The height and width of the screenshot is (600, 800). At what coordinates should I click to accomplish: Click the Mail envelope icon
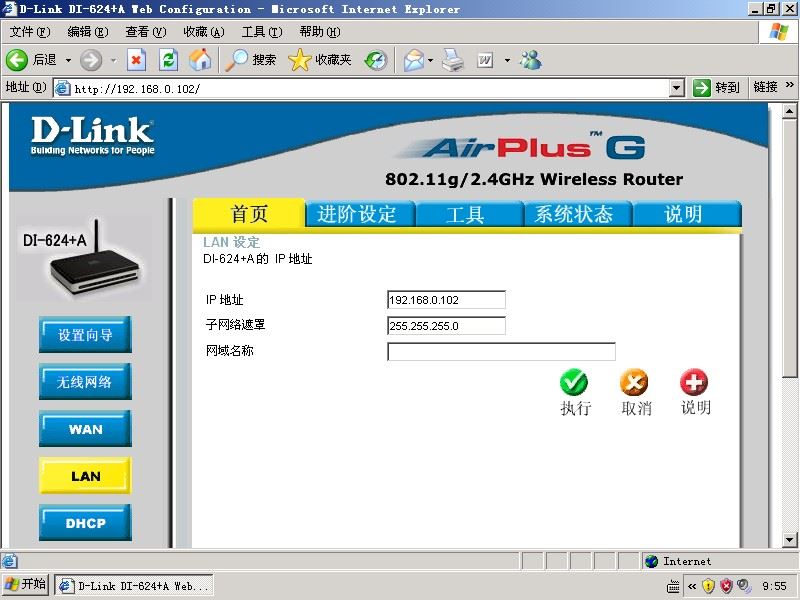tap(414, 60)
